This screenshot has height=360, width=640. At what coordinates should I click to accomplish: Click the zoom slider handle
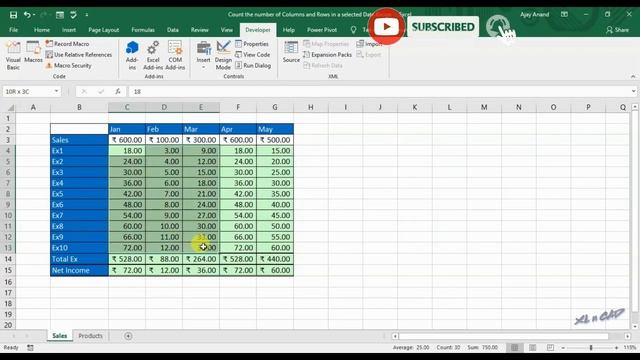click(591, 348)
